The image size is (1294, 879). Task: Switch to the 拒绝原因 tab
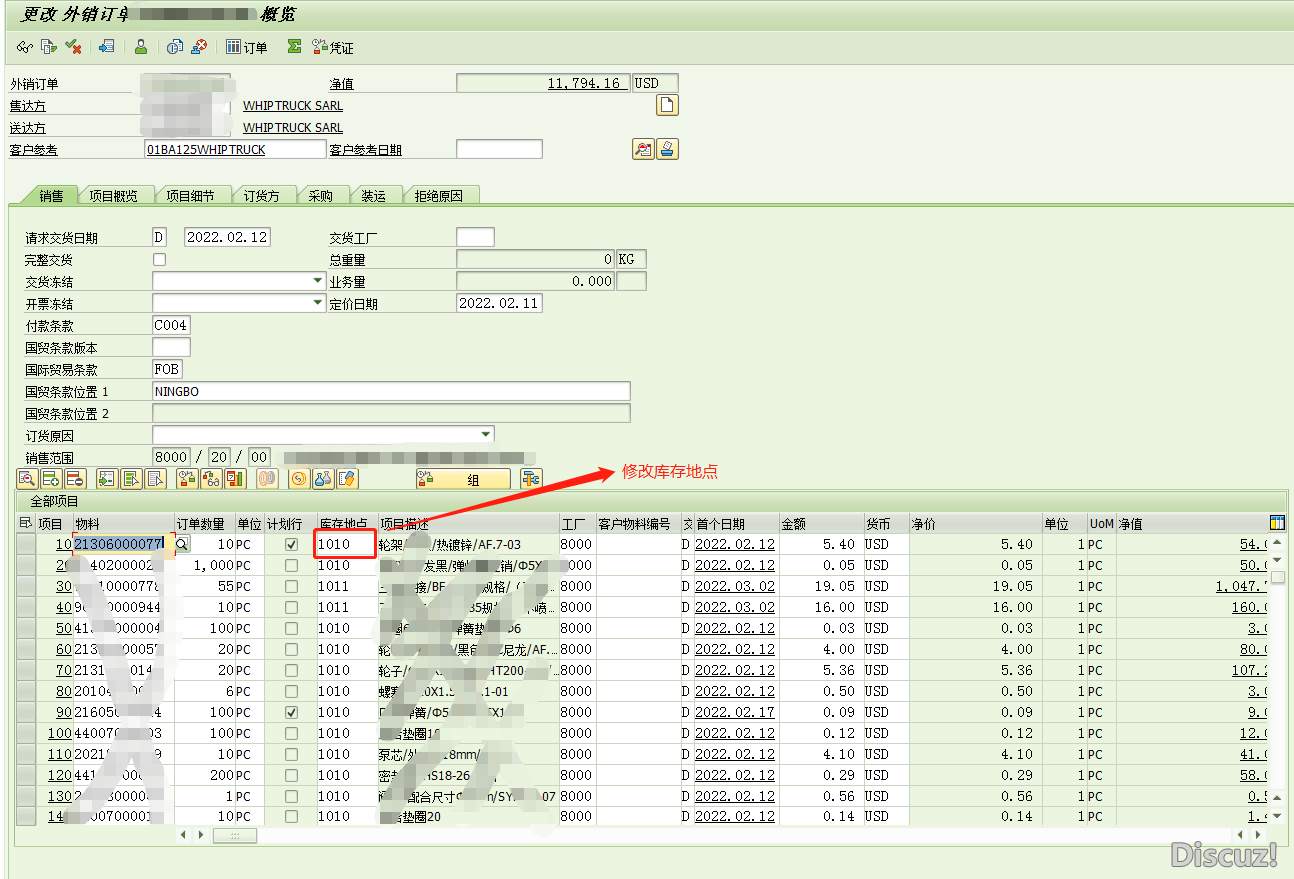(x=439, y=196)
